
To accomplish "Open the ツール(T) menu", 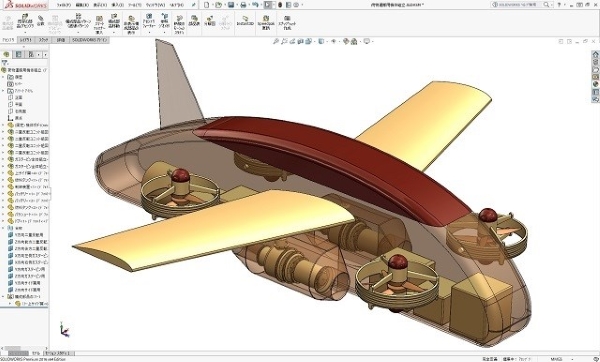I will [x=134, y=5].
